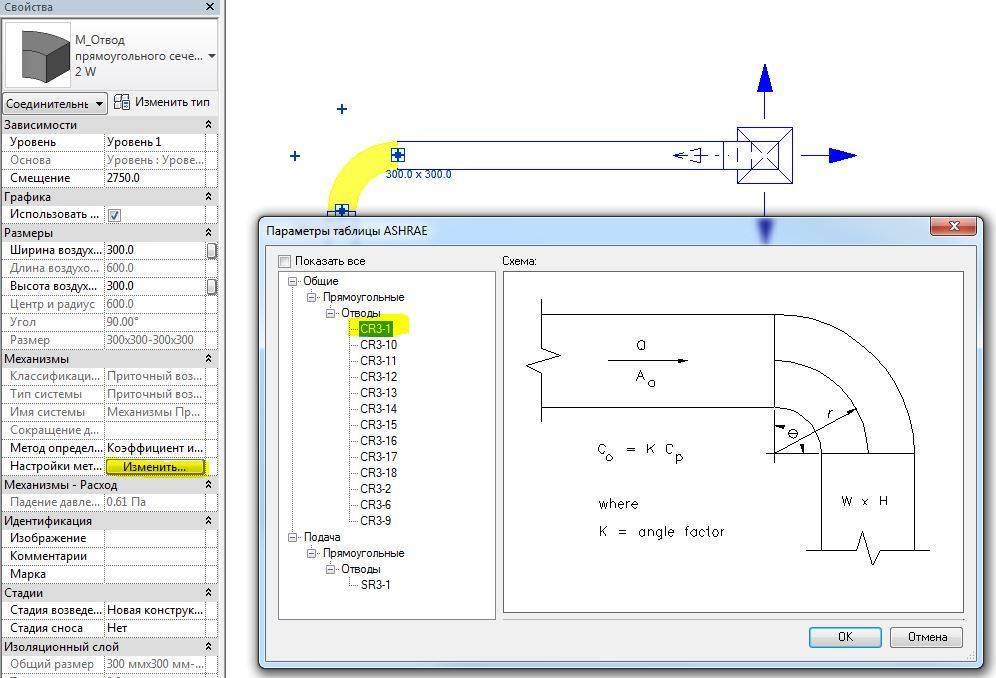Select SR3-1 under Подача Отводы
This screenshot has height=678, width=996.
click(x=375, y=585)
